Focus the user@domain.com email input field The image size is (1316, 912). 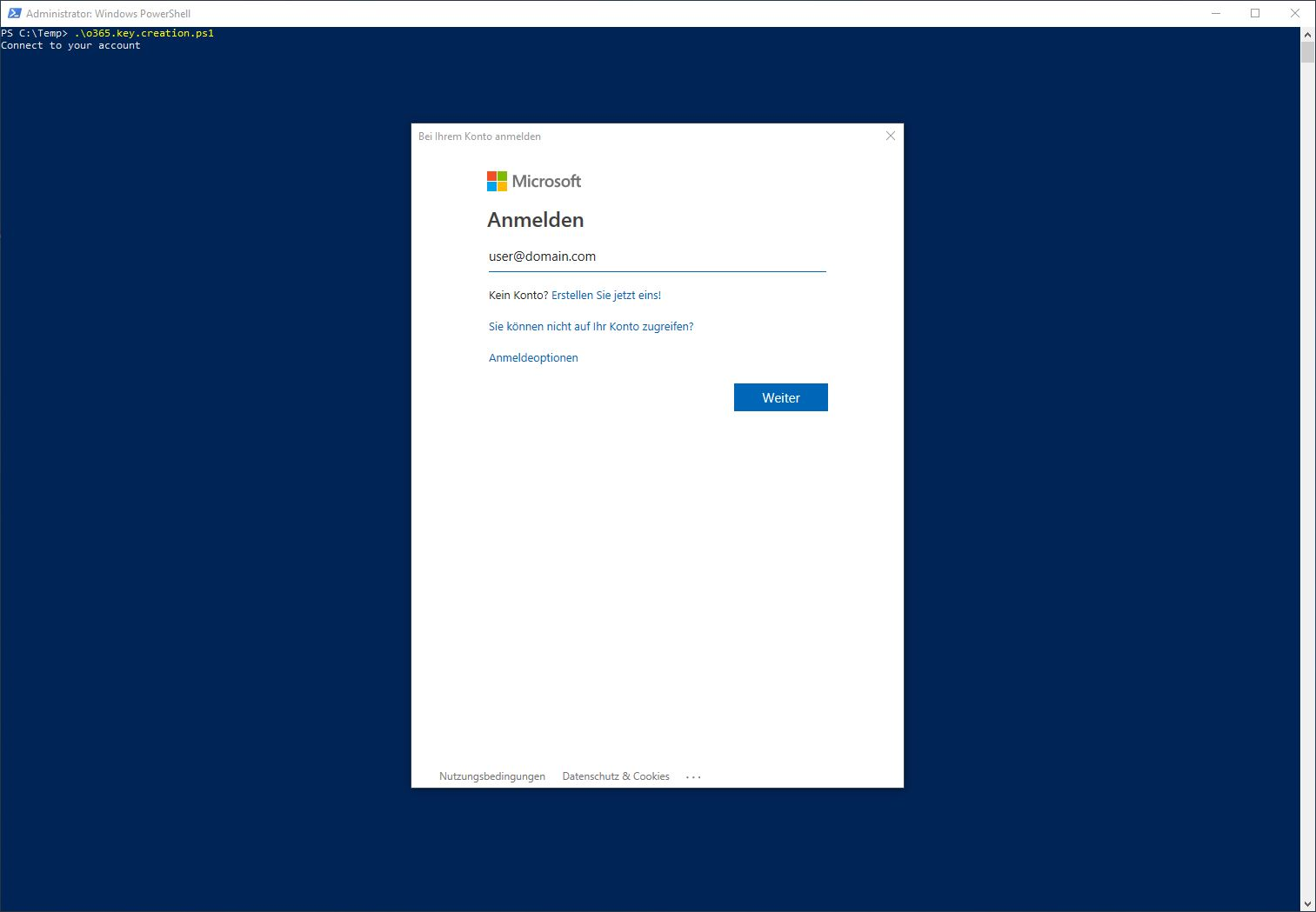point(657,256)
